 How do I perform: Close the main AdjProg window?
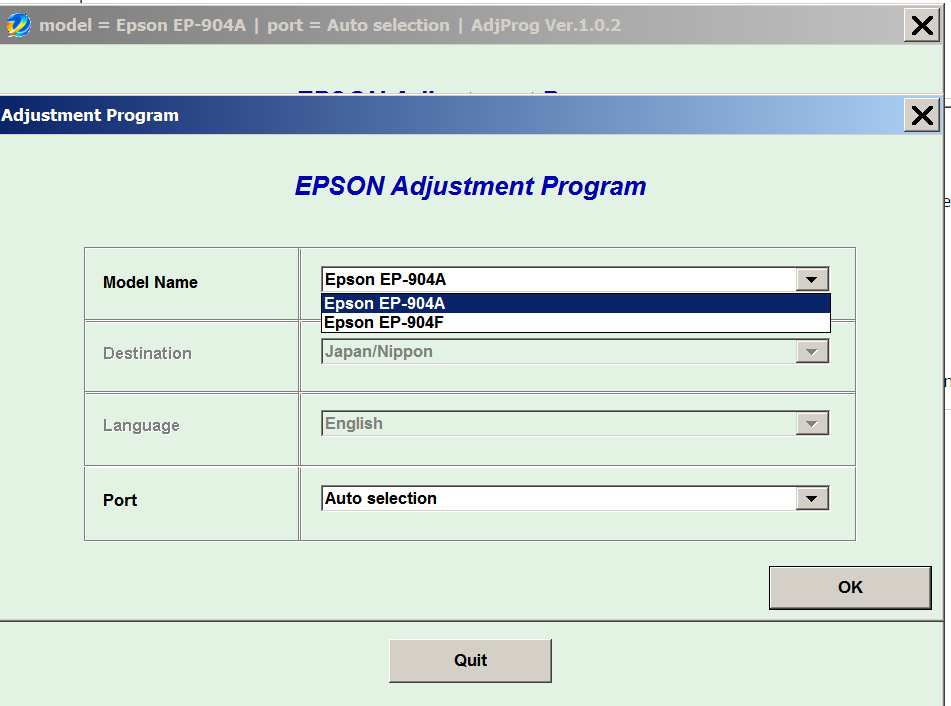click(x=922, y=25)
